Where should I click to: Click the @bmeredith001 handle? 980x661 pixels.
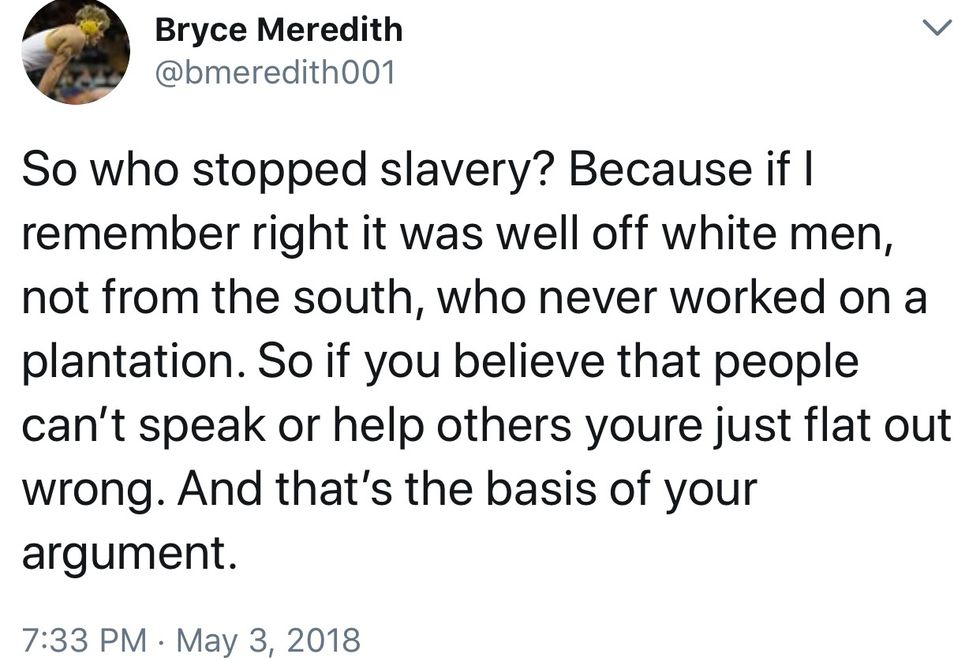click(x=275, y=71)
